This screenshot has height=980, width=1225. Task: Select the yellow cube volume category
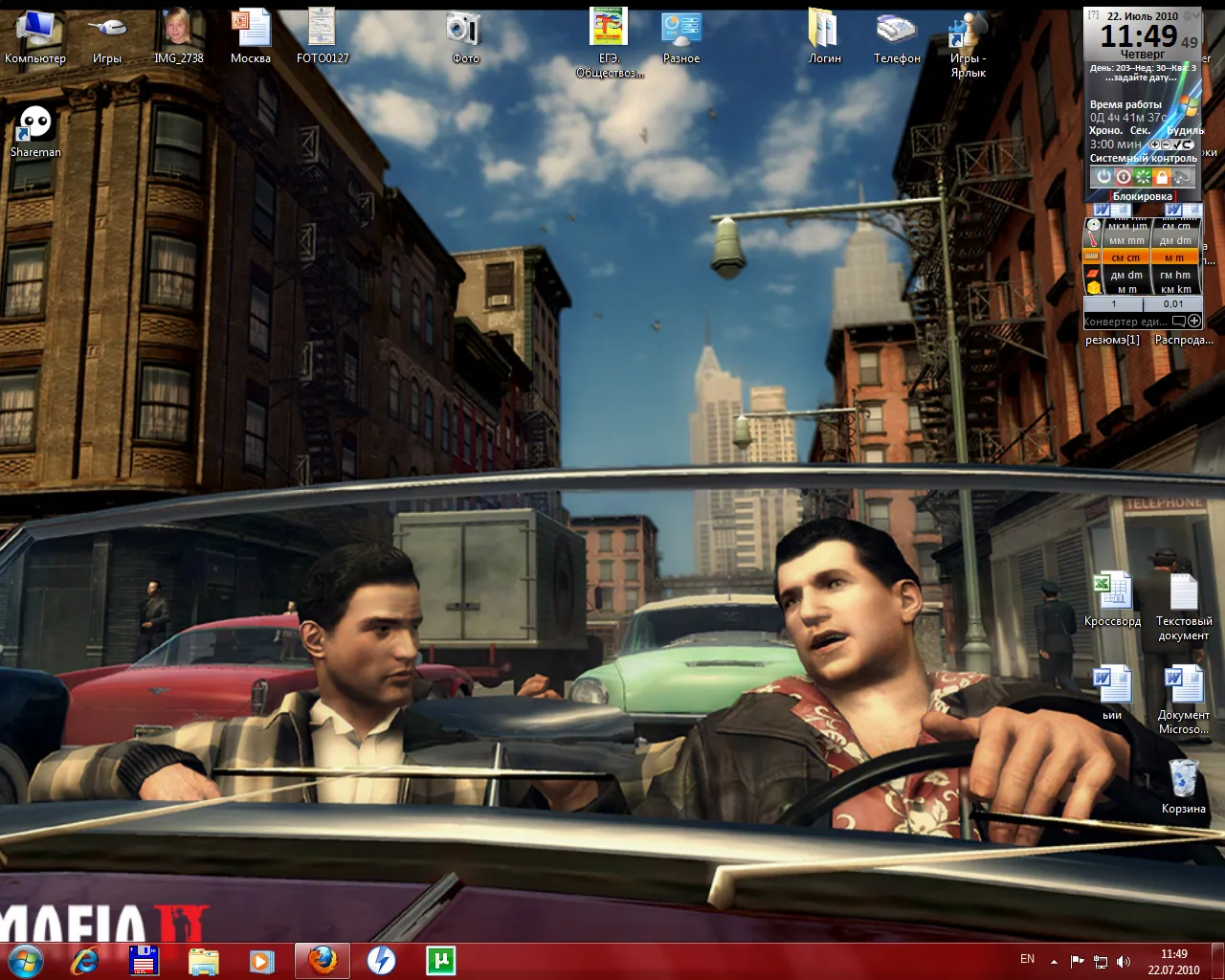(1093, 287)
